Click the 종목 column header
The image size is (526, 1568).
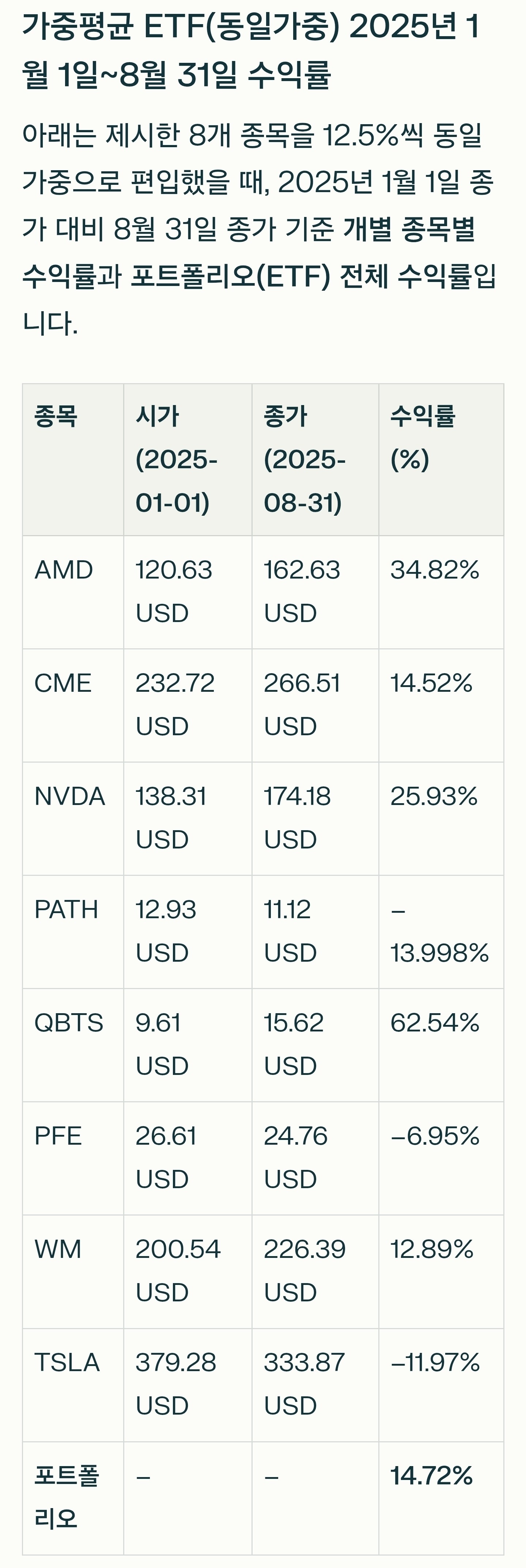[56, 417]
